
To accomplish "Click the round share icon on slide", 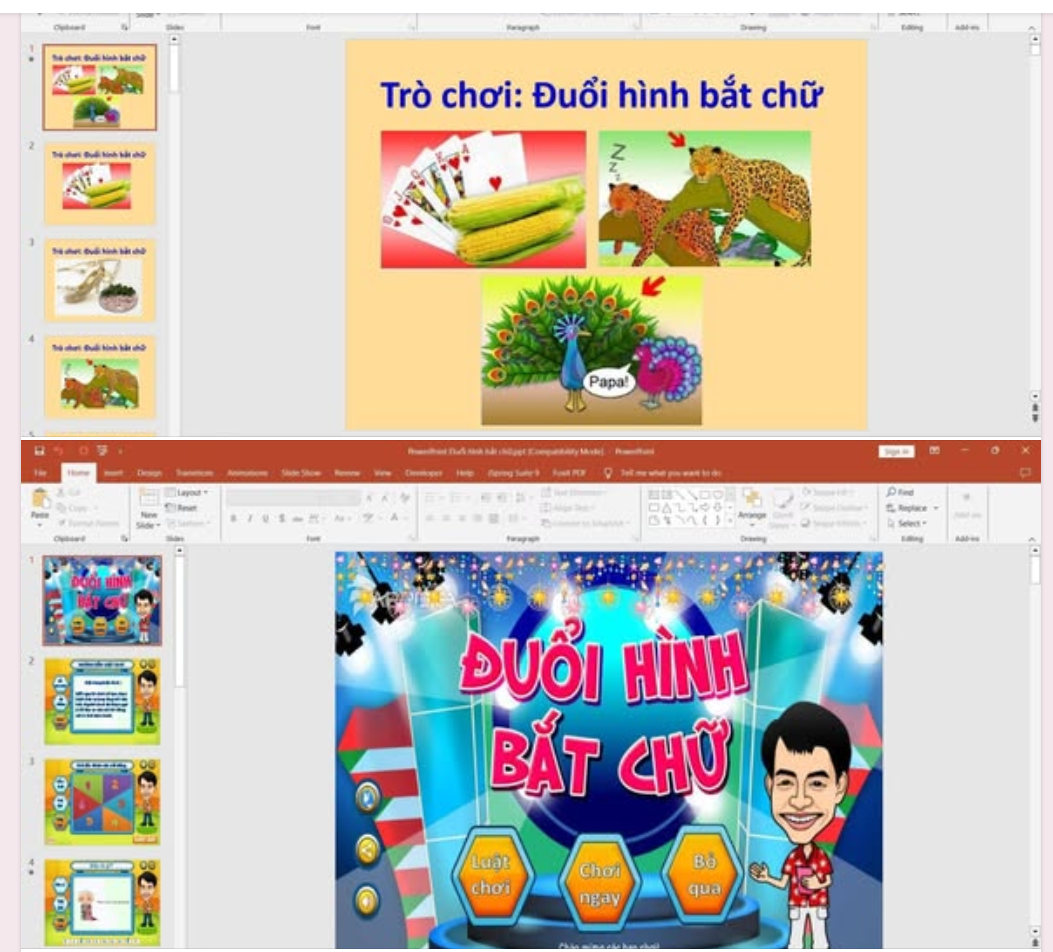I will [x=368, y=849].
